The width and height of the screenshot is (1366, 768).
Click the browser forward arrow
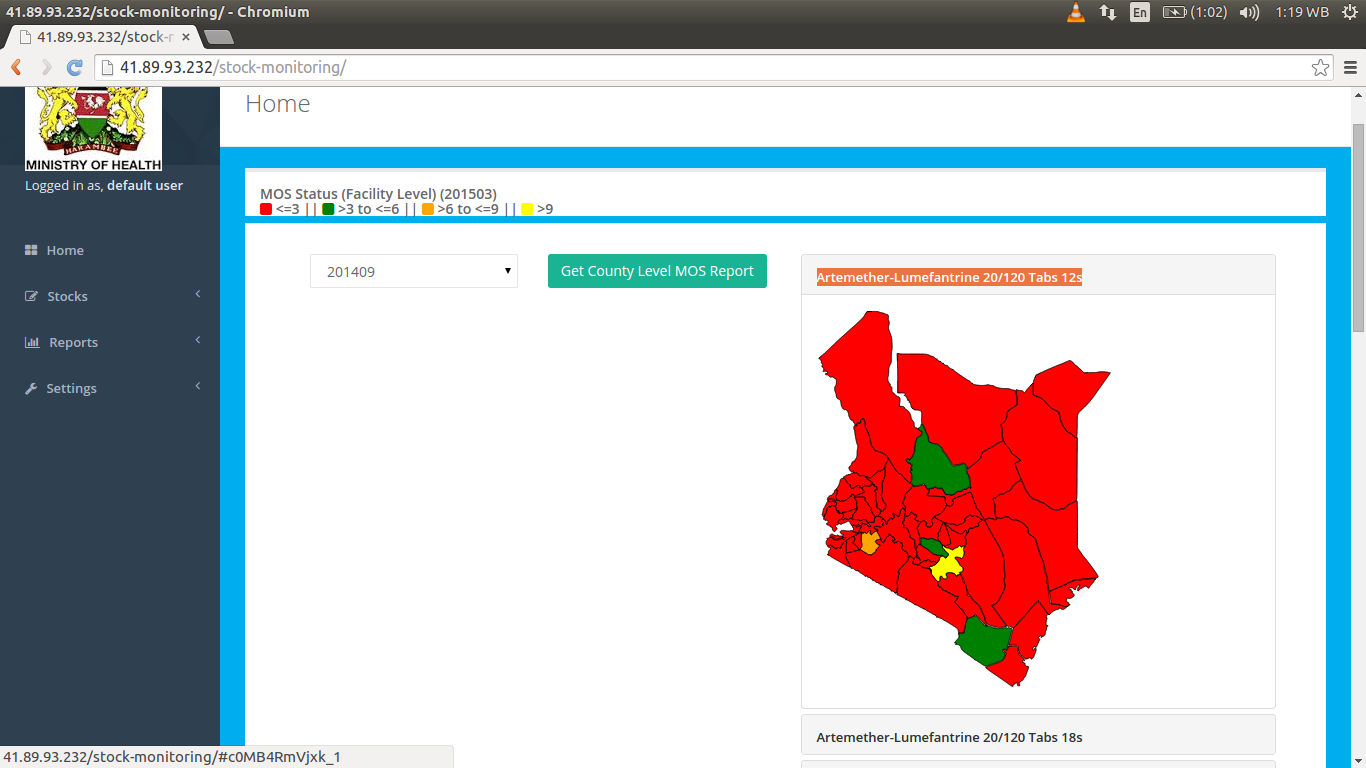[x=46, y=67]
